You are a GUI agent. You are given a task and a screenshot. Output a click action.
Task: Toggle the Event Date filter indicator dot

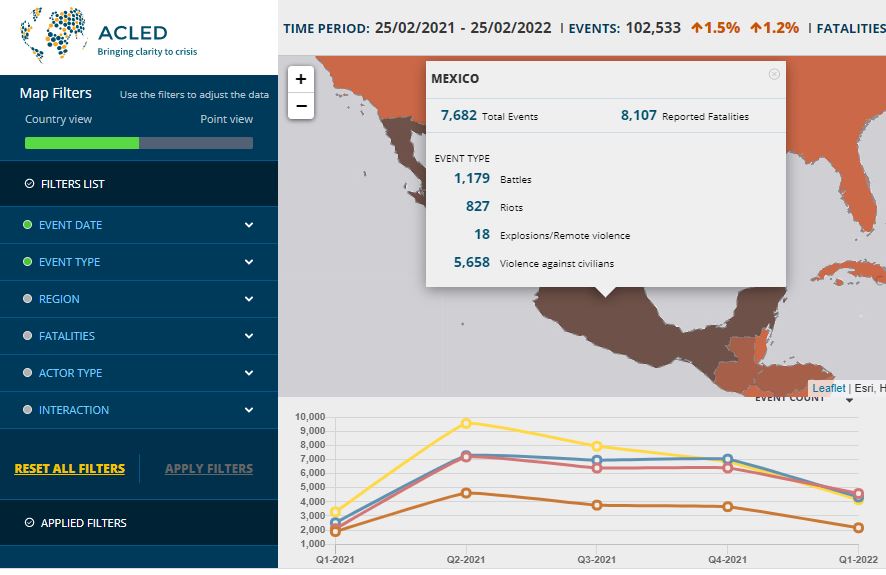pos(28,225)
